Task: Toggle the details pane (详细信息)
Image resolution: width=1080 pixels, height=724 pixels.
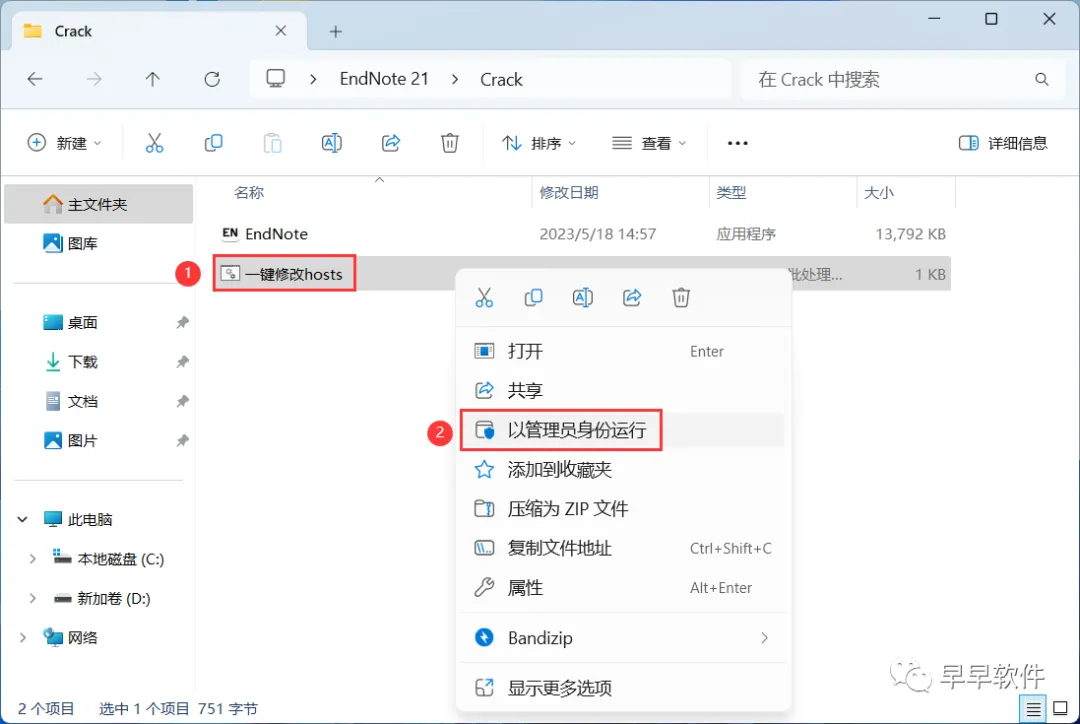Action: tap(1003, 143)
